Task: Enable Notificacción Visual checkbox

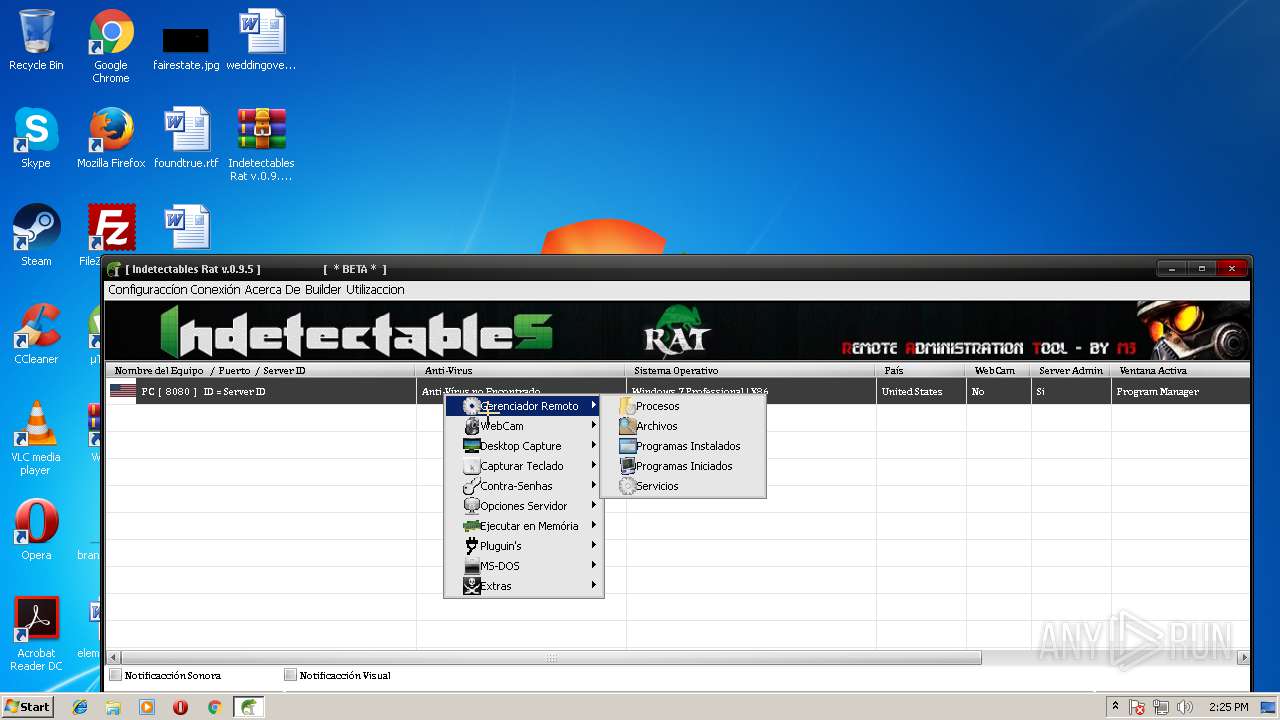Action: coord(291,675)
